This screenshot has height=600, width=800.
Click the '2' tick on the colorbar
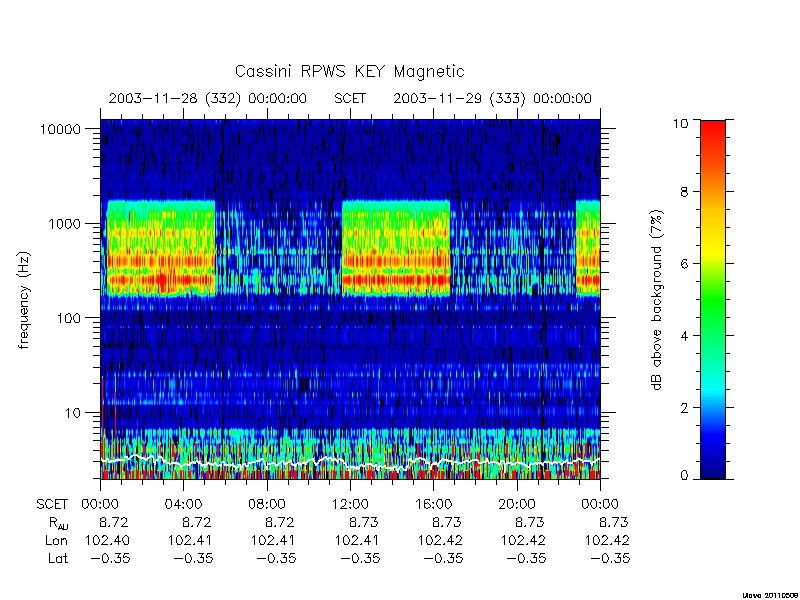(685, 408)
